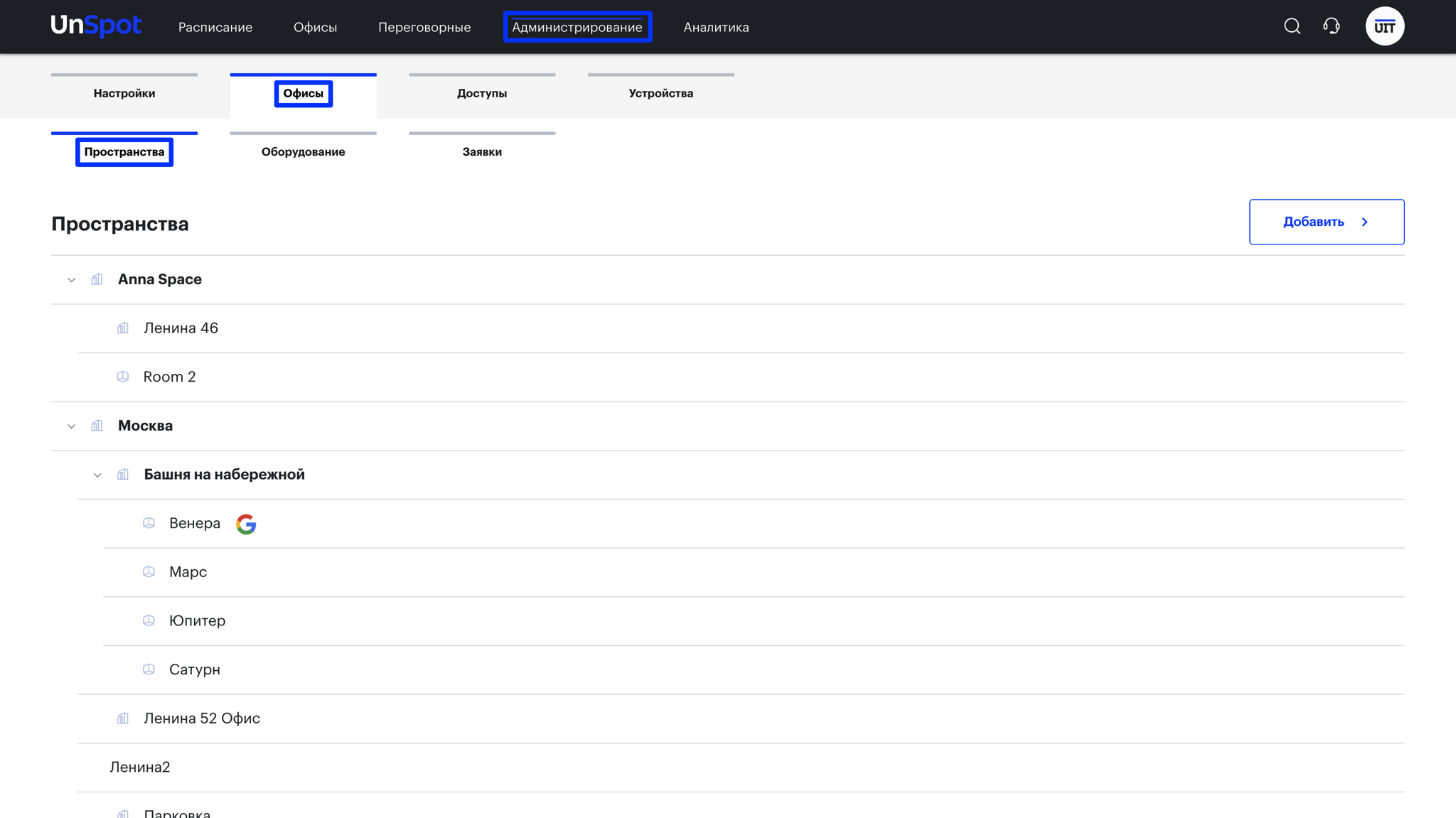The width and height of the screenshot is (1456, 818).
Task: Click building icon next to Москва
Action: click(97, 426)
